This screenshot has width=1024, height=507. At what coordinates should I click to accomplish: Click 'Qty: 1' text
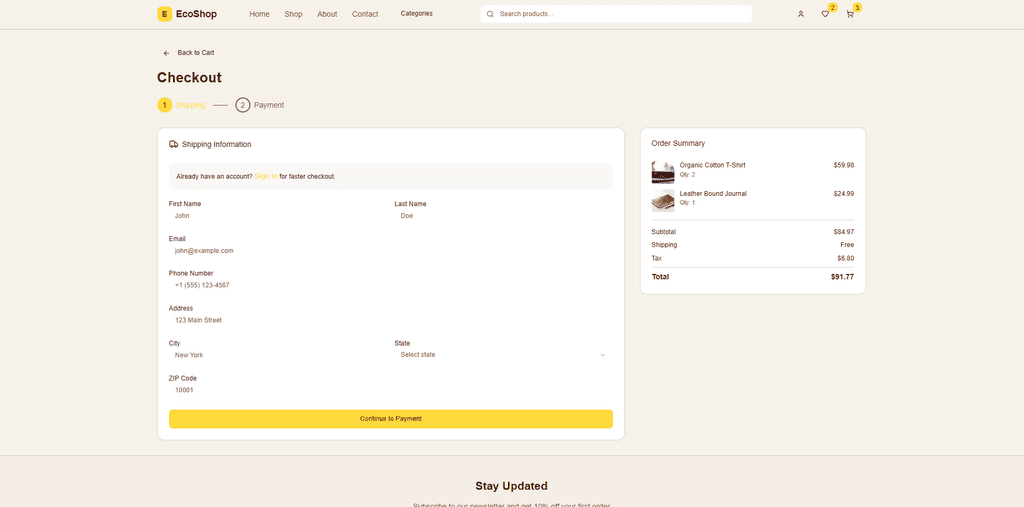click(688, 203)
